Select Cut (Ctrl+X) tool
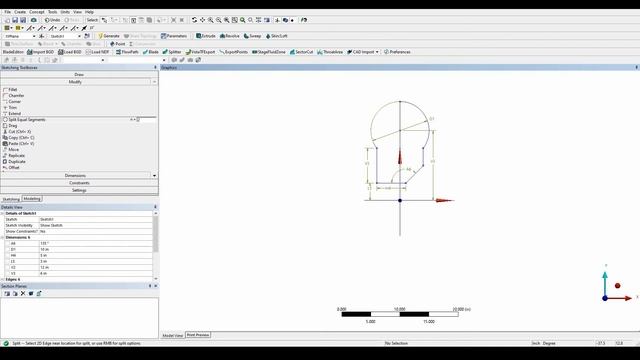 (17, 131)
